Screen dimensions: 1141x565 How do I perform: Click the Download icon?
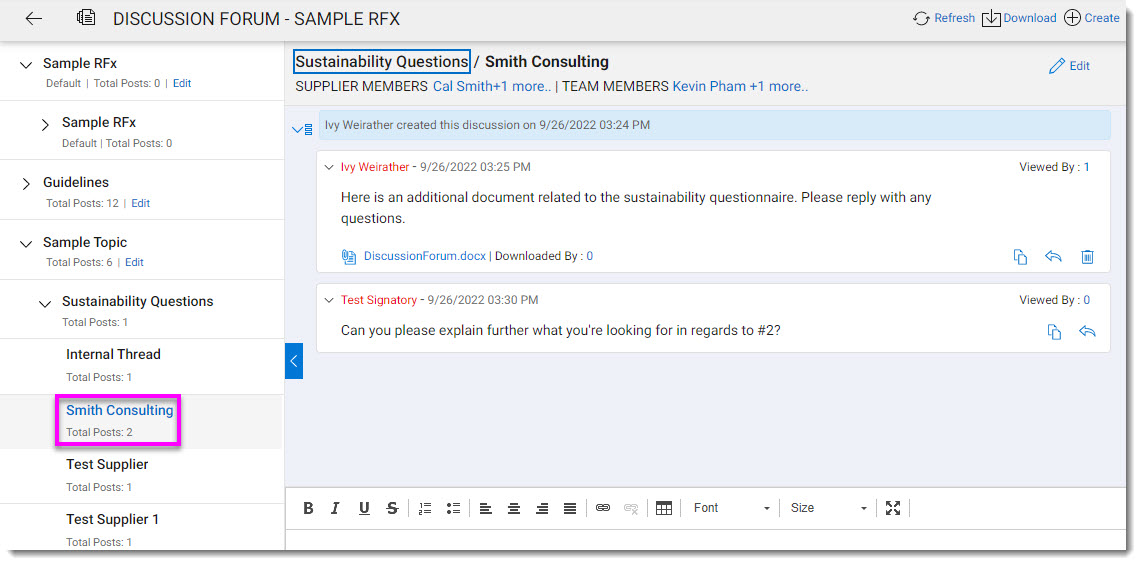tap(991, 19)
